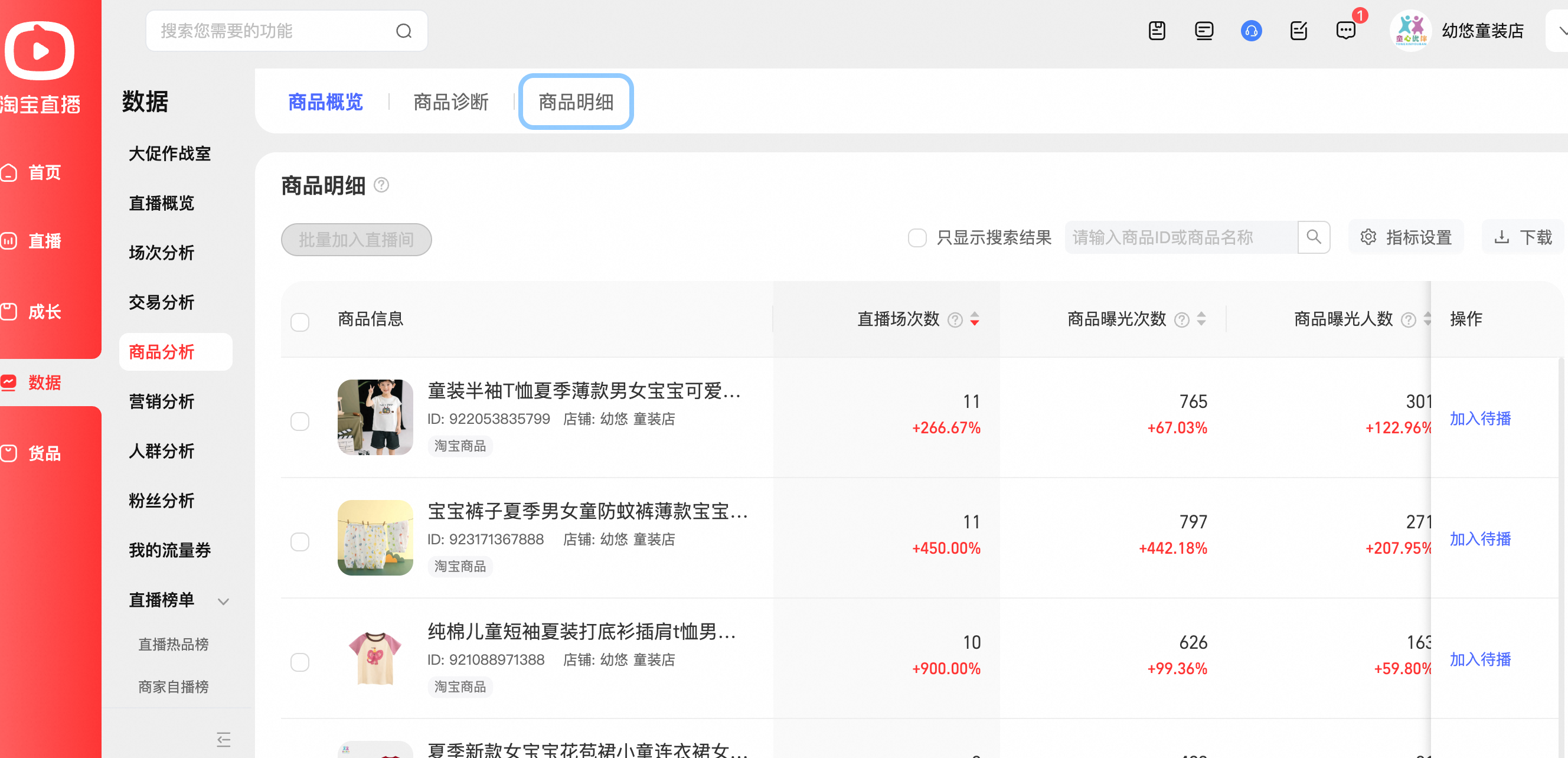The height and width of the screenshot is (758, 1568).
Task: Check the row for 童装半袖T恤夏季薄款
Action: (x=299, y=421)
